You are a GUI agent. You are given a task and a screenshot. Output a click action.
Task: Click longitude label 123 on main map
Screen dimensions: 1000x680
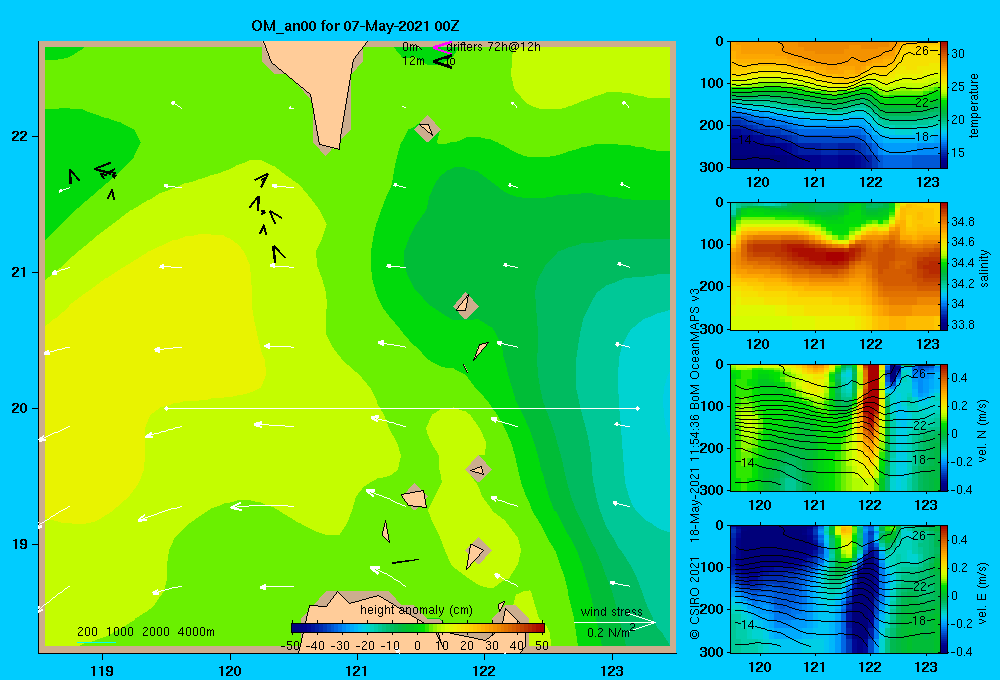click(x=612, y=670)
